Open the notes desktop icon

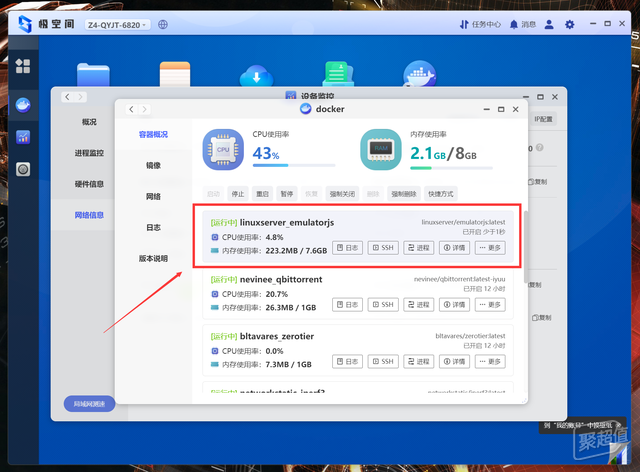pyautogui.click(x=175, y=74)
